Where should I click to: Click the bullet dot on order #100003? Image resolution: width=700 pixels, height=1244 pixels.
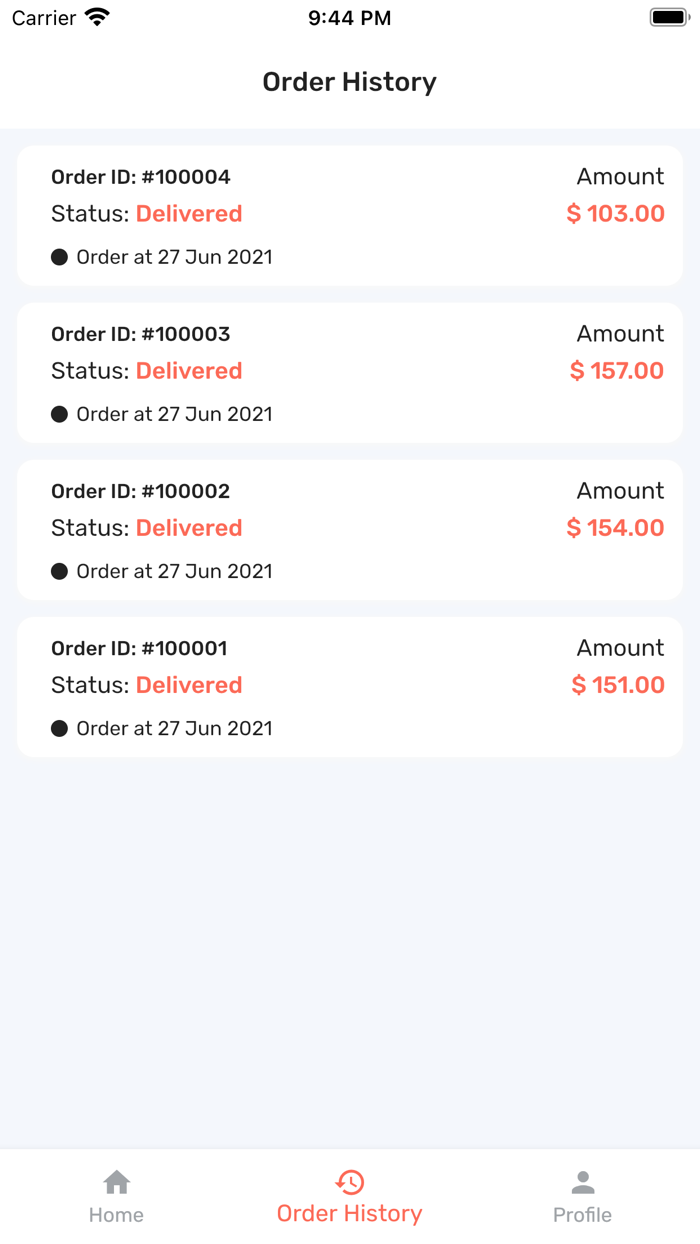(x=59, y=414)
